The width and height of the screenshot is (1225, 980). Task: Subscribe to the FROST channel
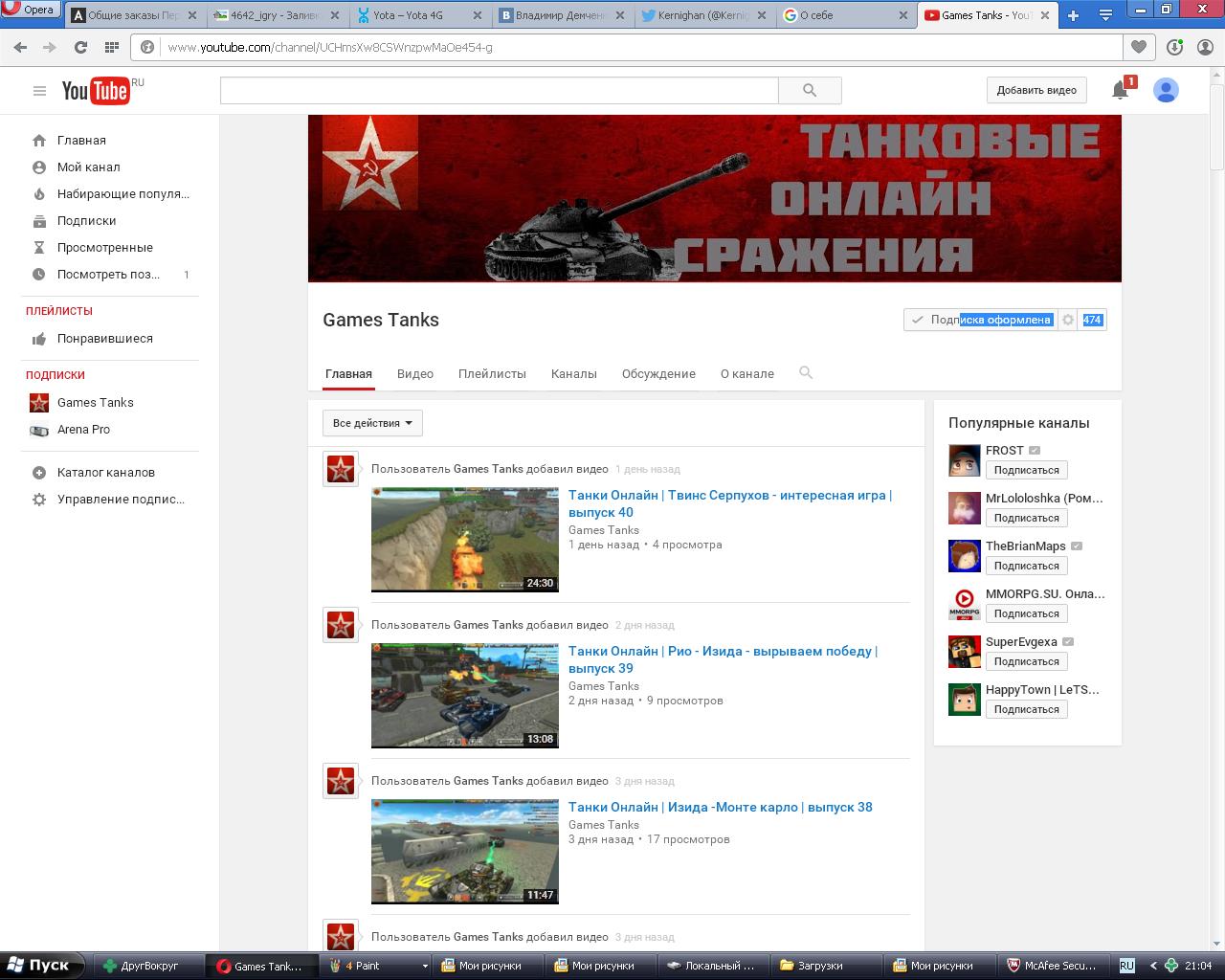tap(1026, 470)
